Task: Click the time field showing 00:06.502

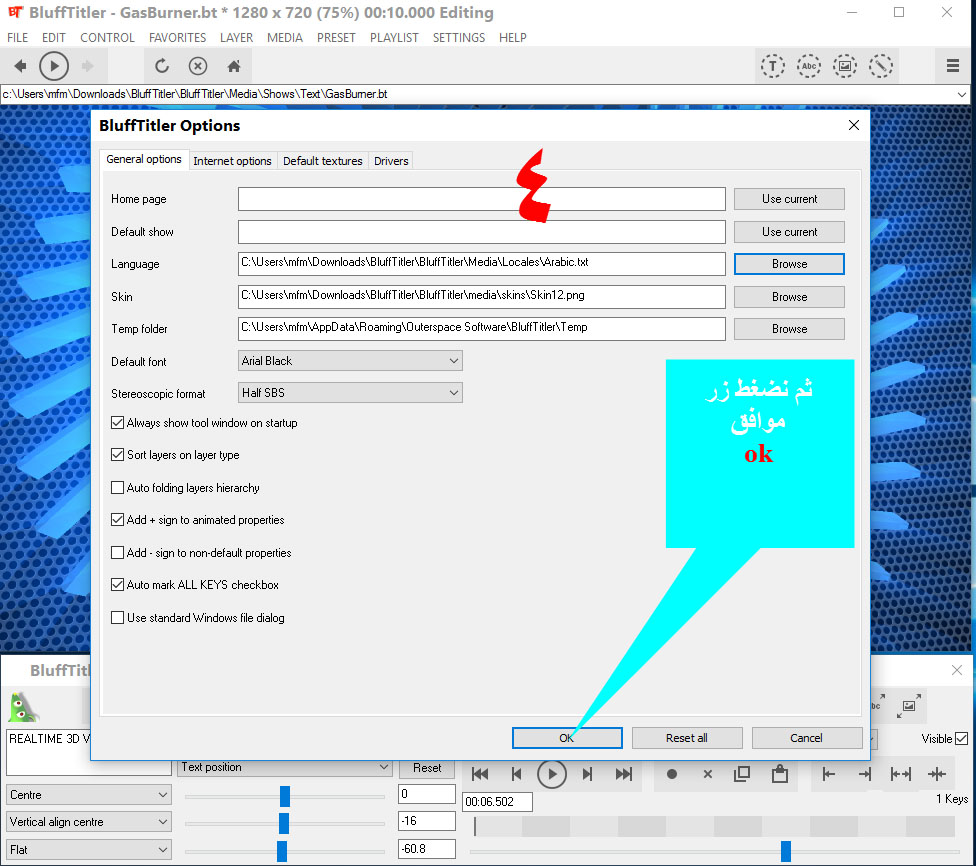Action: coord(497,802)
